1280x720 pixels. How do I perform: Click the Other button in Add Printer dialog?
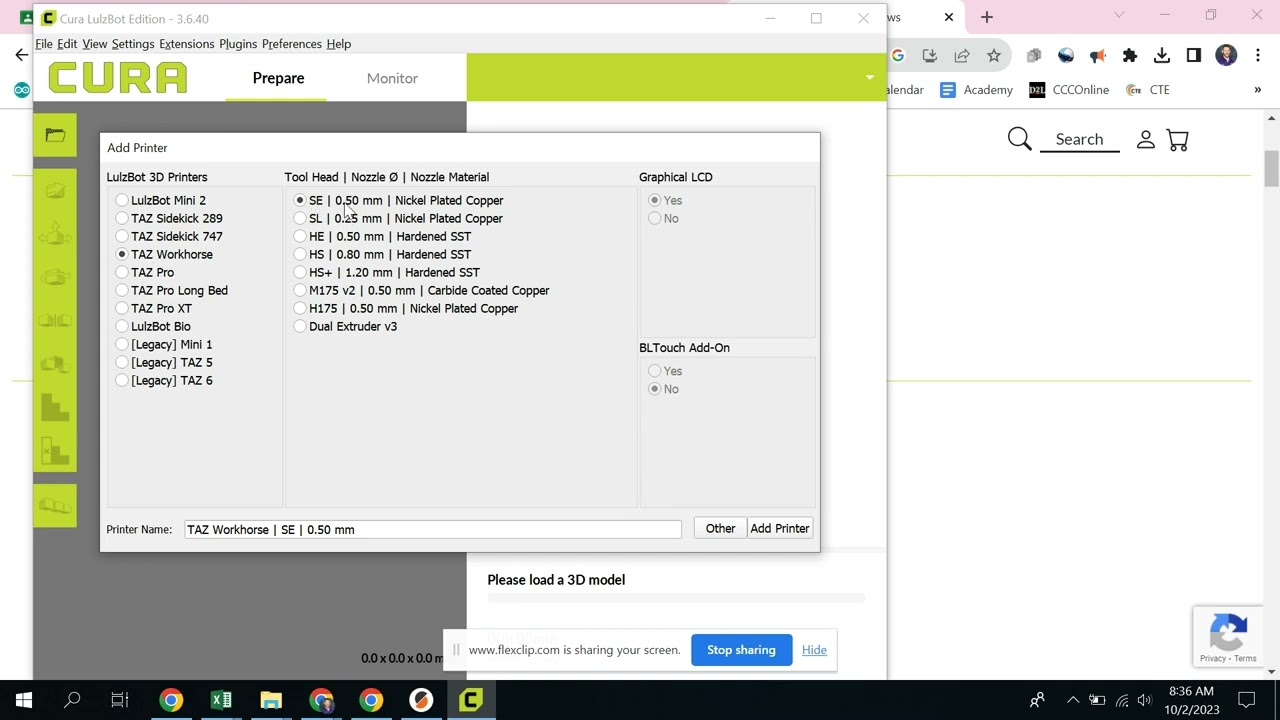[x=720, y=528]
